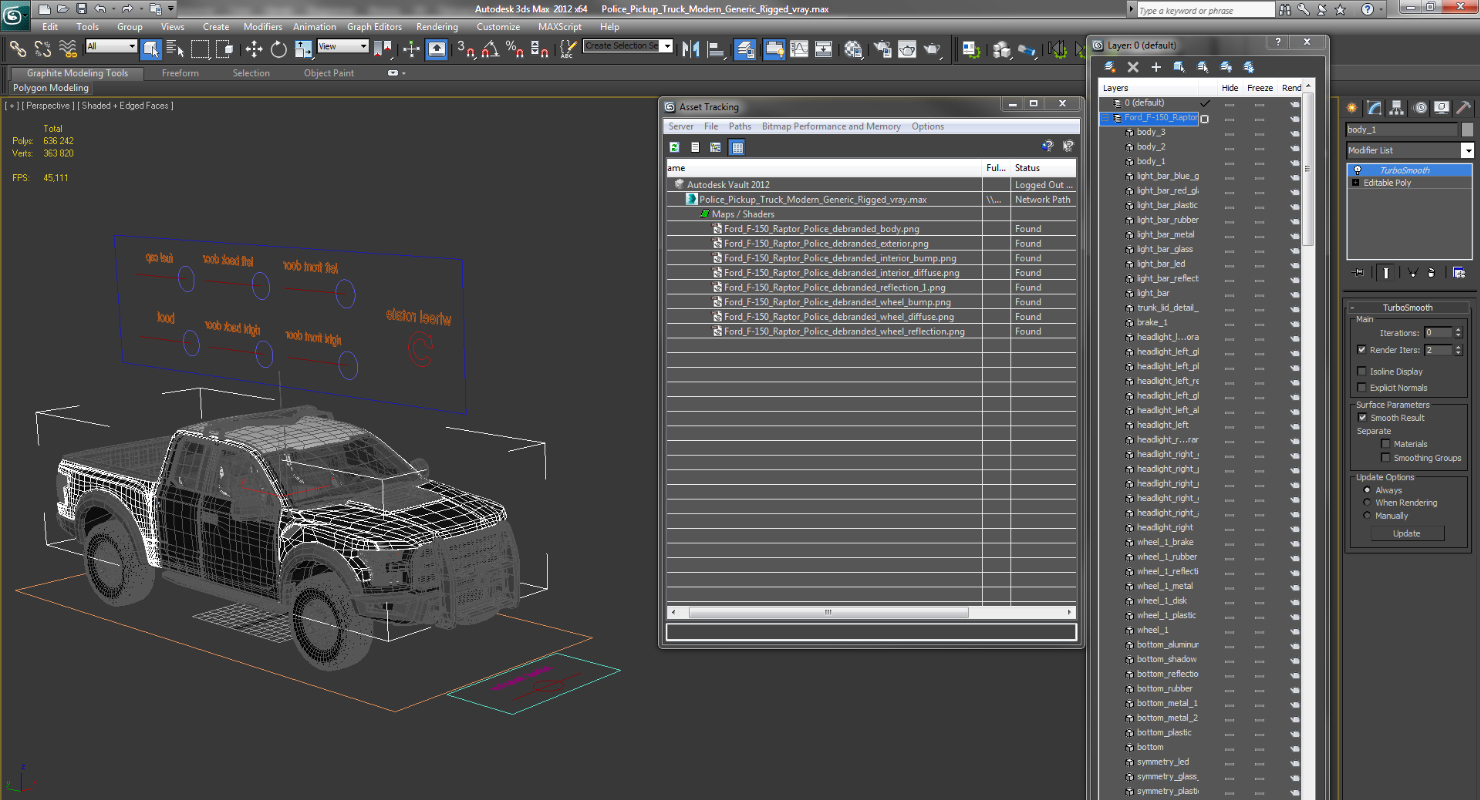Expand the Editable Poly stack entry

click(x=1355, y=183)
